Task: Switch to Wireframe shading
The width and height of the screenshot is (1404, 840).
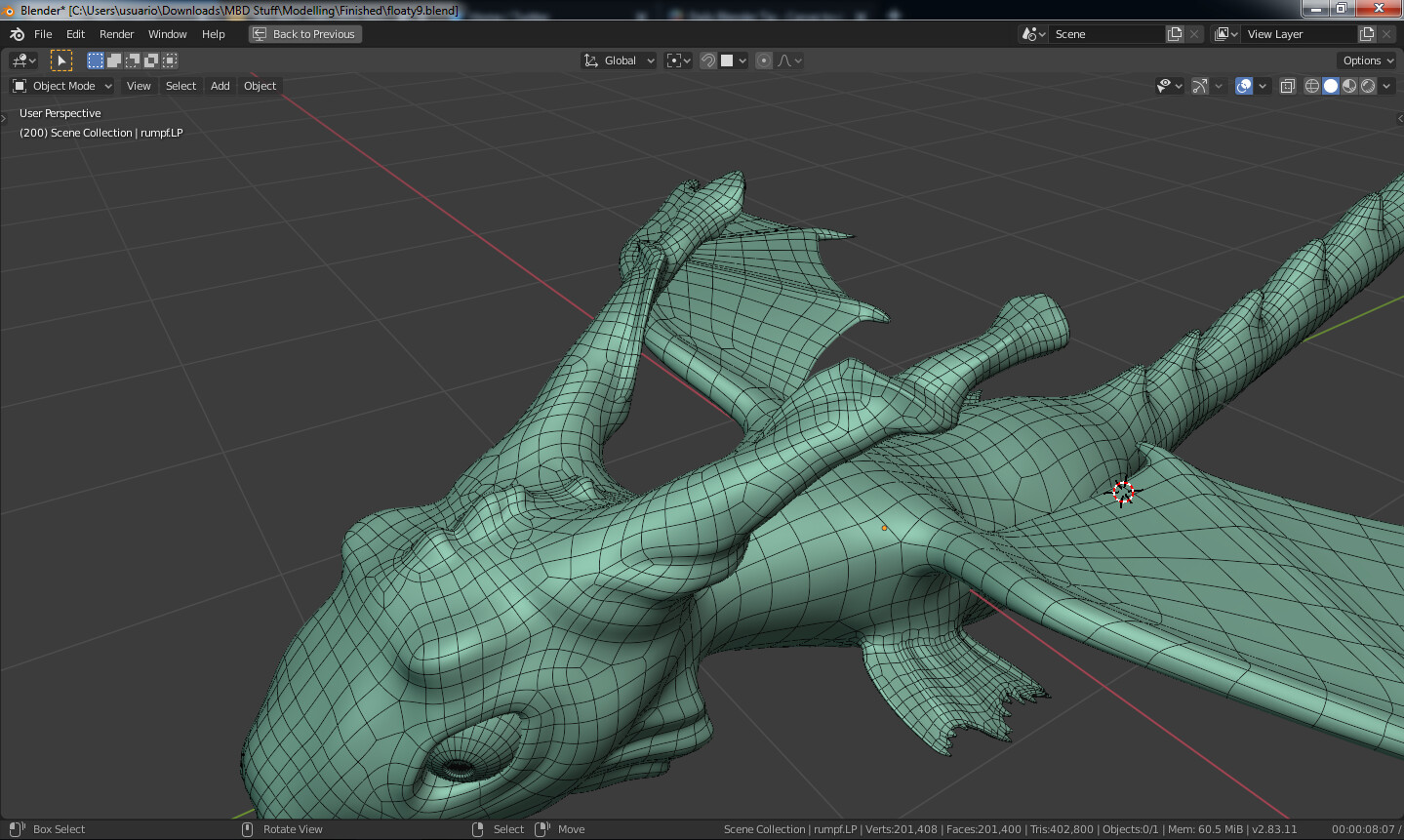Action: click(1312, 86)
